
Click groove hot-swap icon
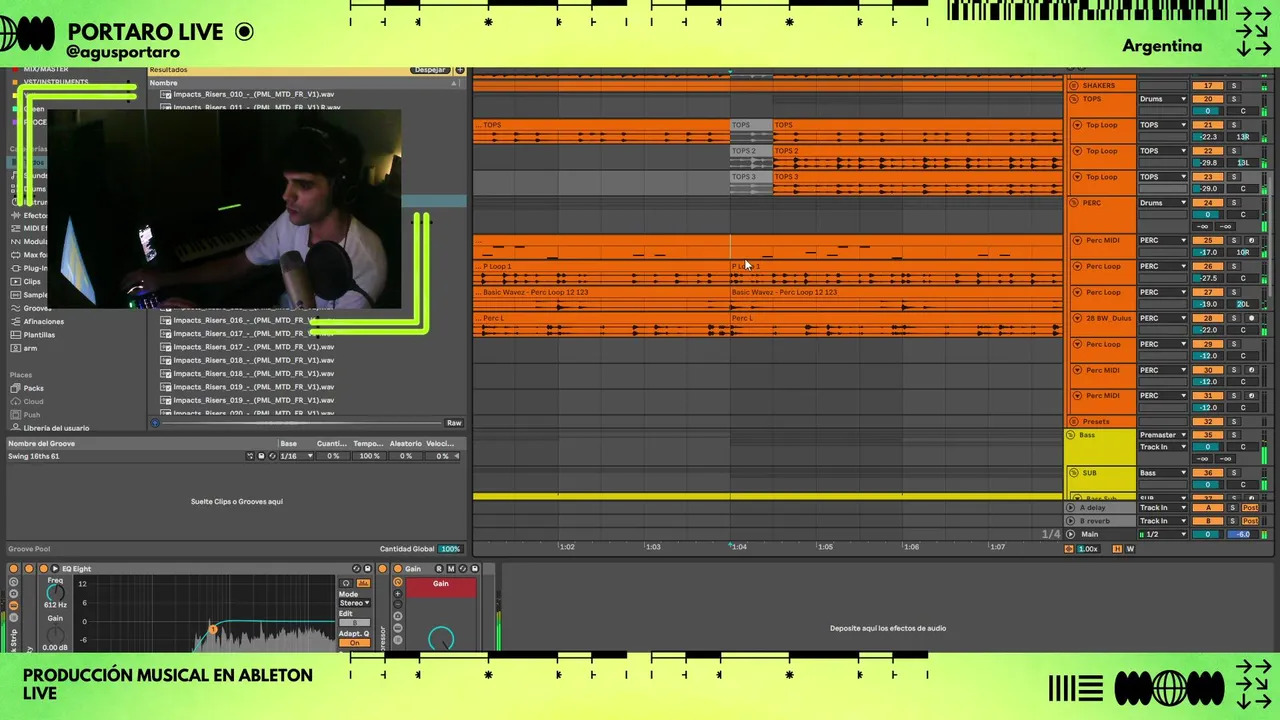[272, 456]
